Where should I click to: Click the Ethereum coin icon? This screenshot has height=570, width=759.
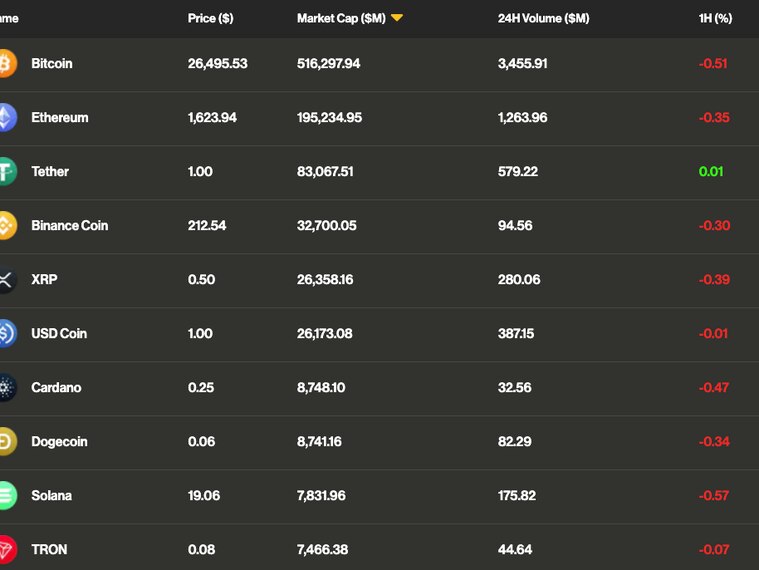(6, 117)
